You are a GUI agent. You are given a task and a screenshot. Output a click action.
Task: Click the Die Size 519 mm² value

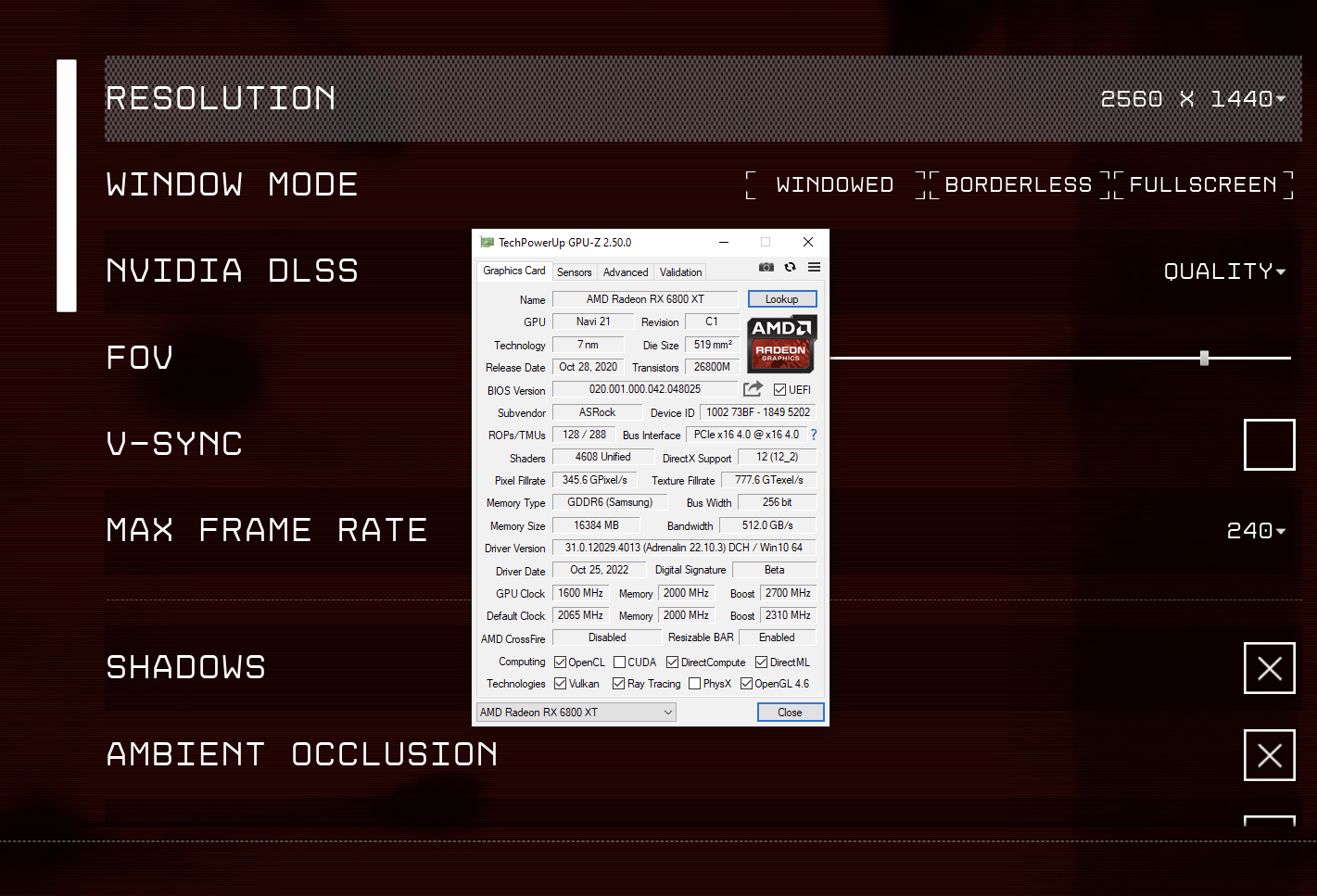713,345
